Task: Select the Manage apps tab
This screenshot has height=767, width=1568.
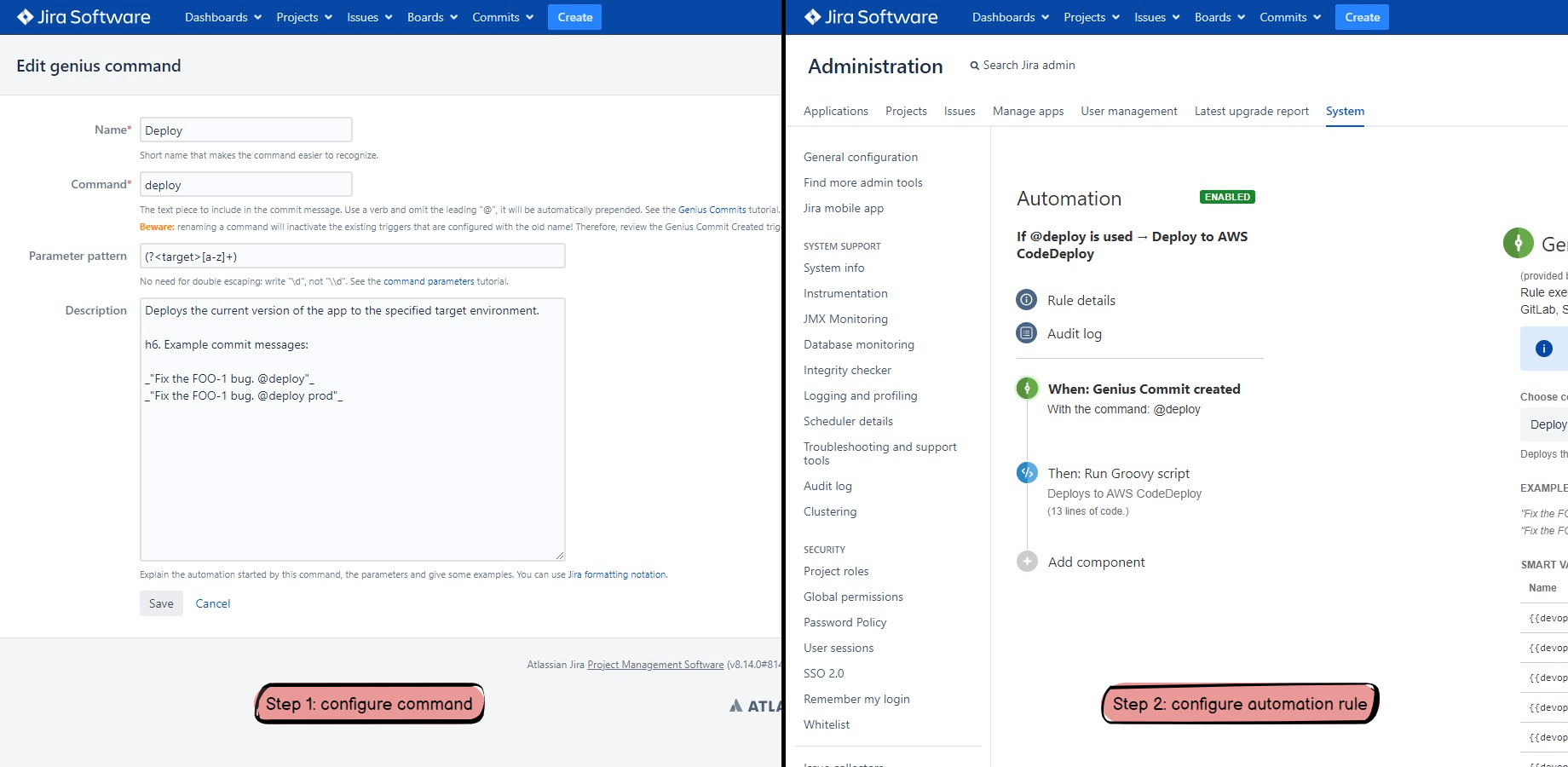Action: 1028,111
